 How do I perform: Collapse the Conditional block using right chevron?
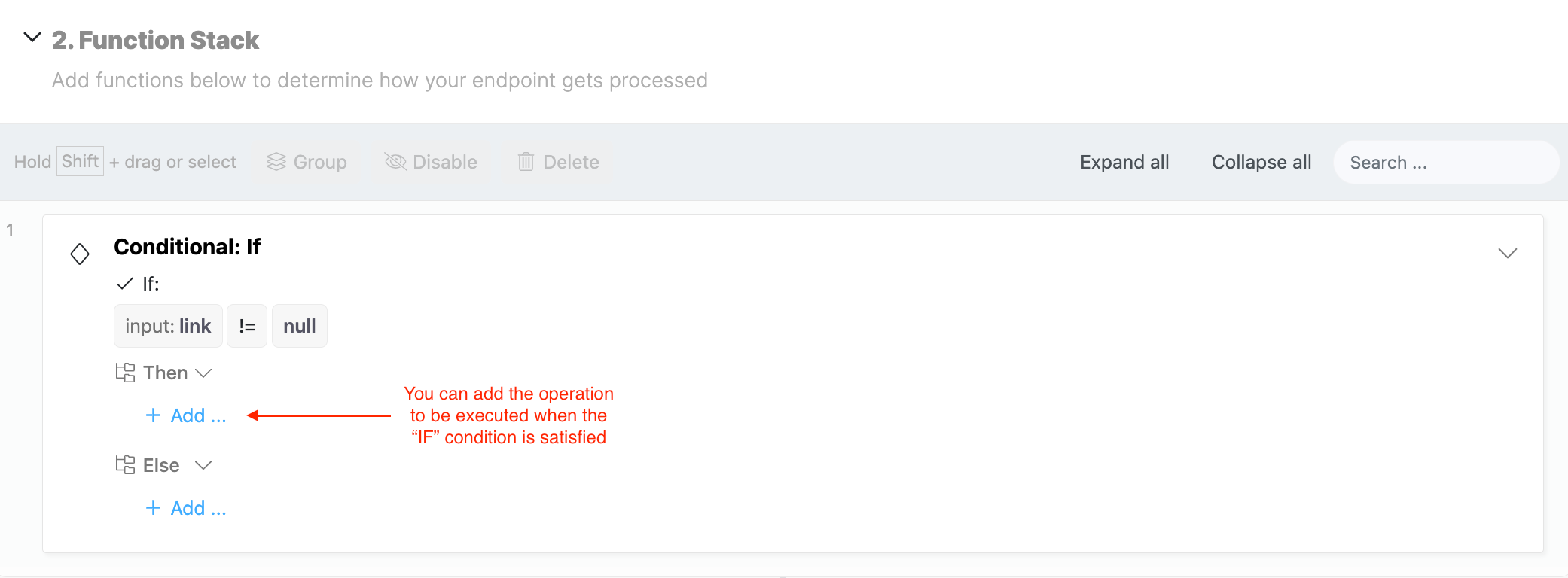pyautogui.click(x=1507, y=254)
